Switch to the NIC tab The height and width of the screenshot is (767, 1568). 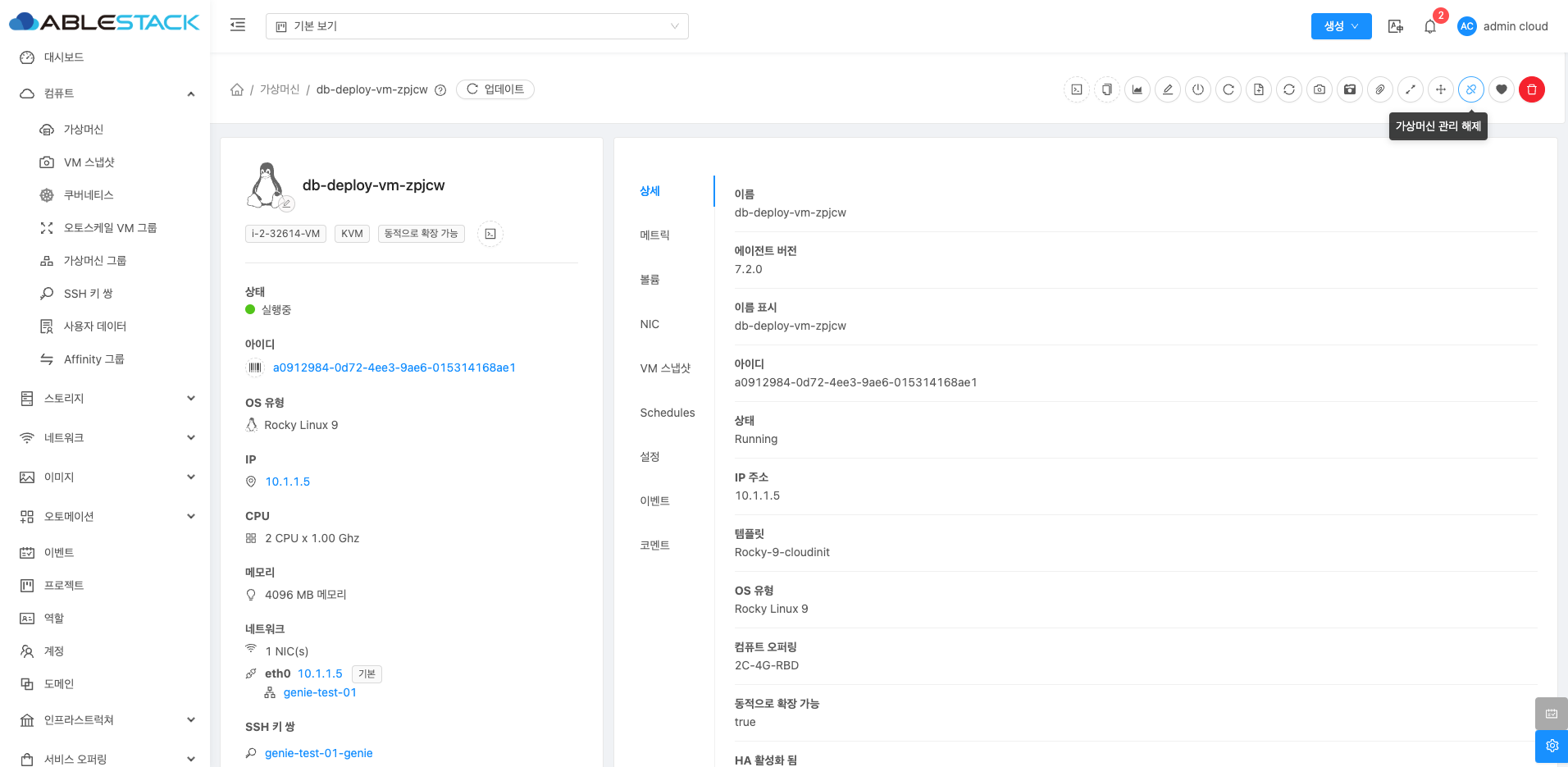650,324
